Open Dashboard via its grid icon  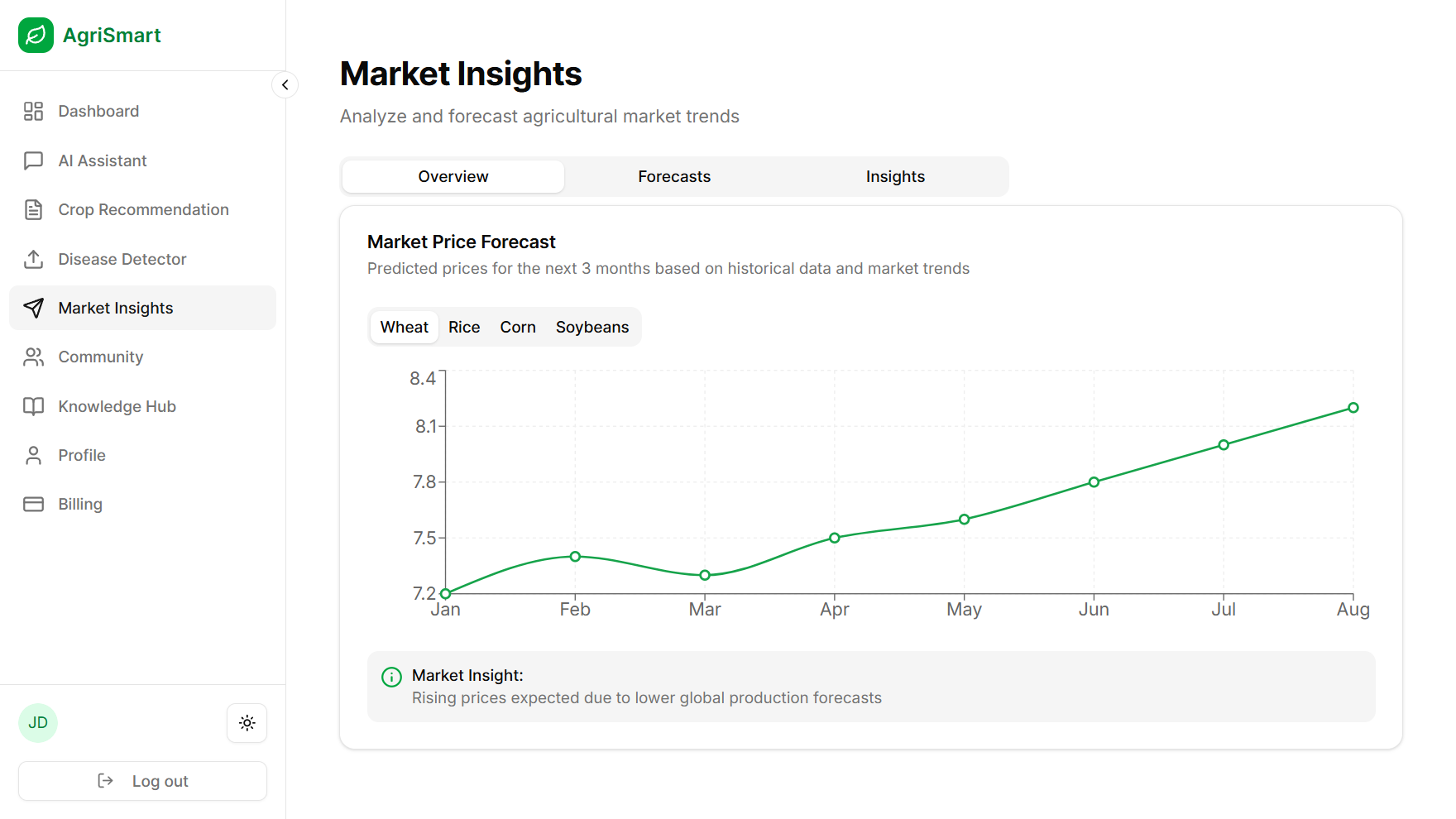33,112
